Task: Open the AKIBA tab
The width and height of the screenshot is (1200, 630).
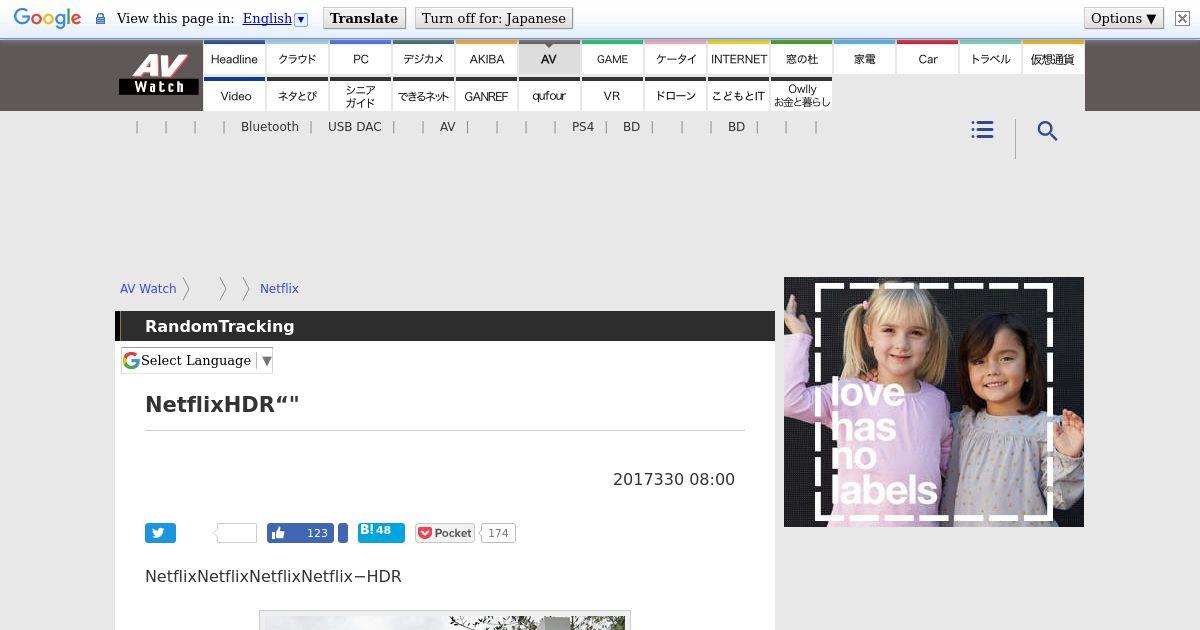Action: point(486,58)
